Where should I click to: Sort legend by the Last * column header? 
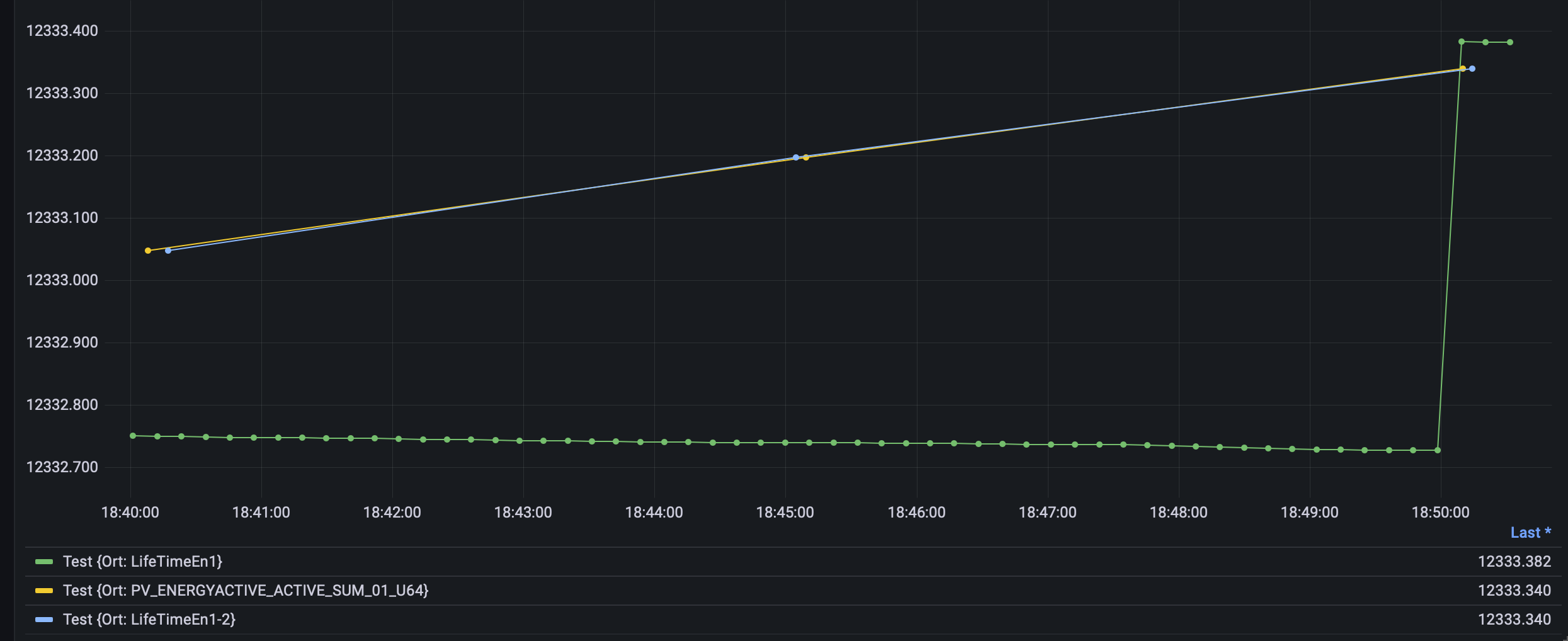click(x=1531, y=533)
